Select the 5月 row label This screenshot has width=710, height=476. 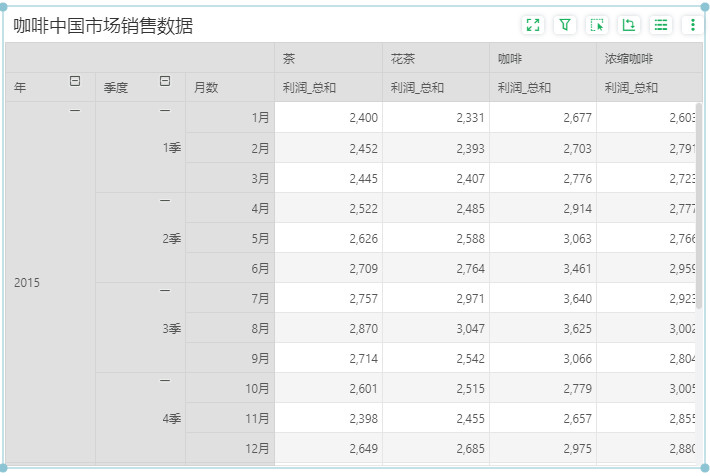(230, 238)
